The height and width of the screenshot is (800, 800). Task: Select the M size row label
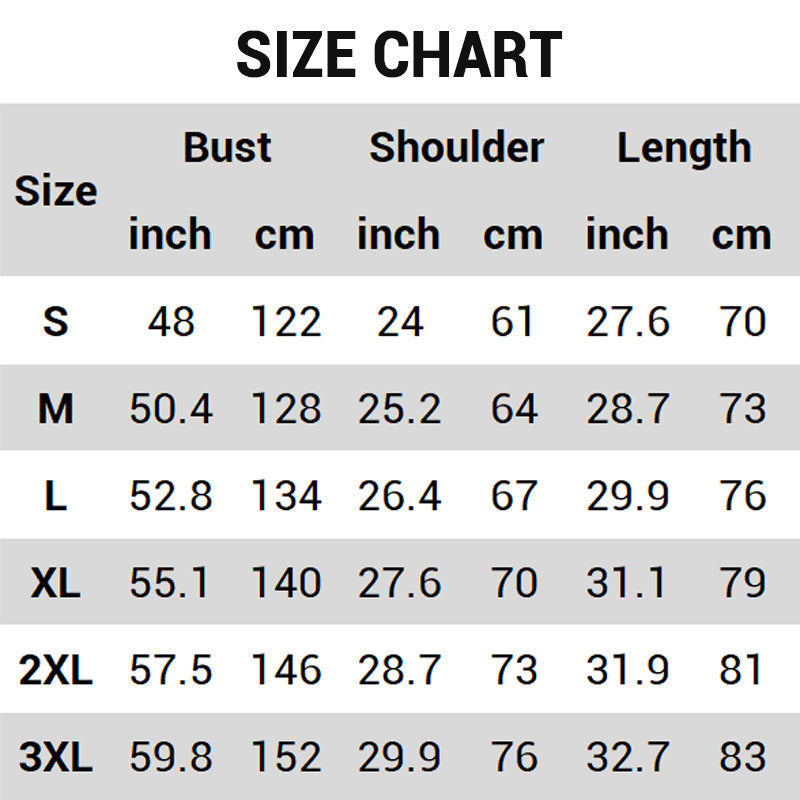56,409
